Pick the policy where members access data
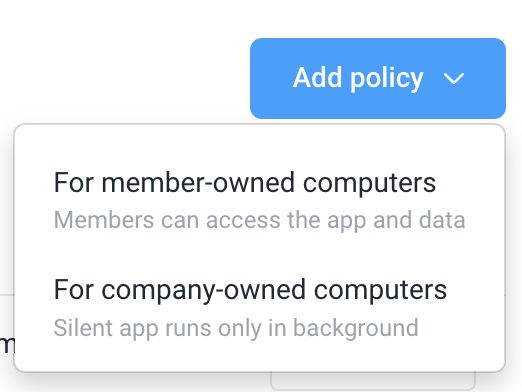Viewport: 522px width, 392px height. coord(259,201)
